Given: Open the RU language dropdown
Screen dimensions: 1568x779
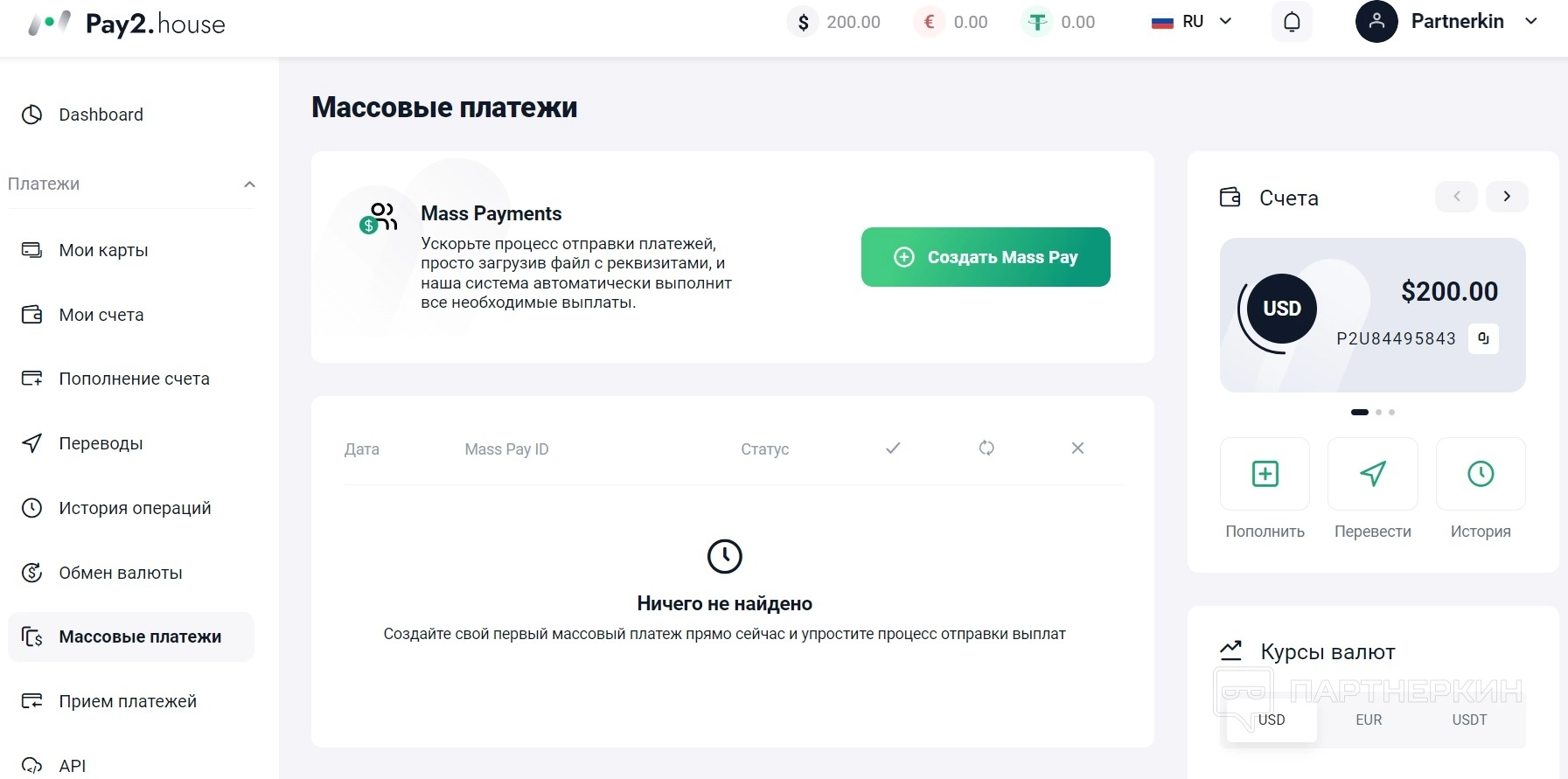Looking at the screenshot, I should (1192, 22).
